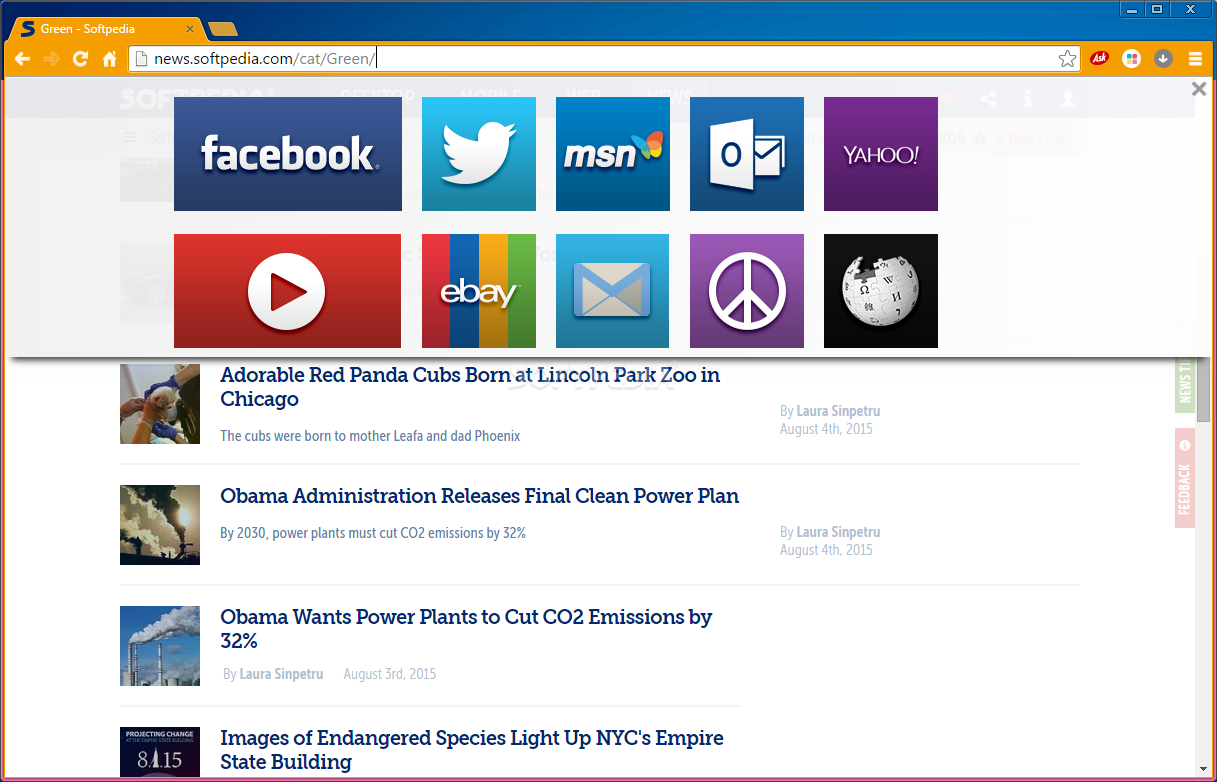Viewport: 1217px width, 782px height.
Task: Bookmark this page with the star
Action: click(x=1067, y=59)
